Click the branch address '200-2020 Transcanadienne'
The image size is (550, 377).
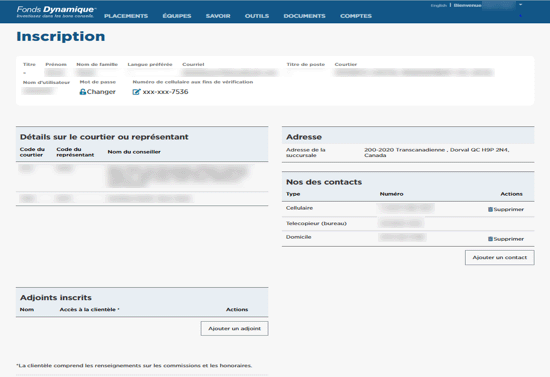coord(436,152)
